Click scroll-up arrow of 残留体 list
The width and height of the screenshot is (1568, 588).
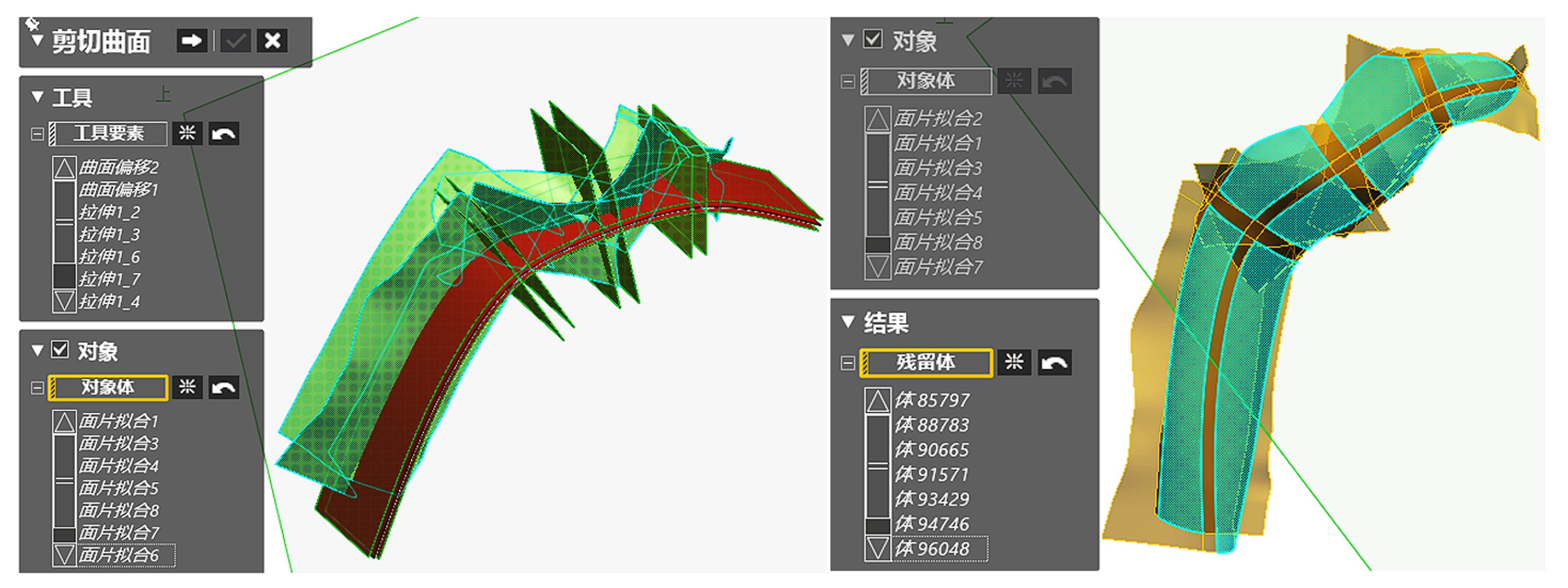pyautogui.click(x=878, y=401)
